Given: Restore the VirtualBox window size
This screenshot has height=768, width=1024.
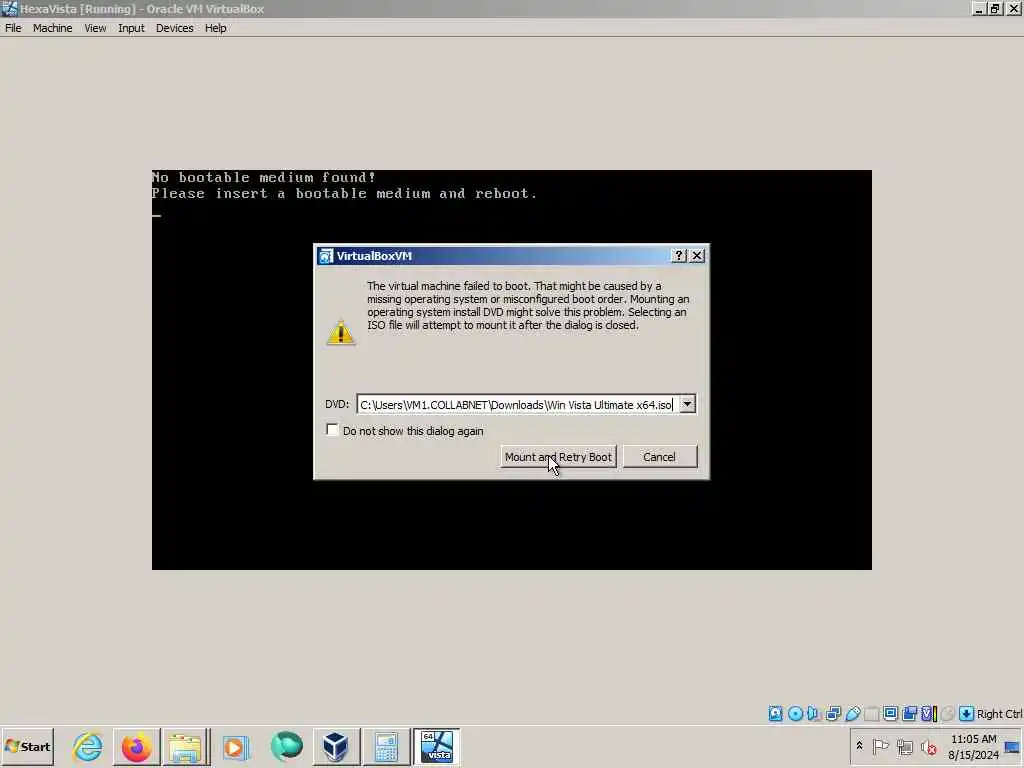Looking at the screenshot, I should click(995, 8).
